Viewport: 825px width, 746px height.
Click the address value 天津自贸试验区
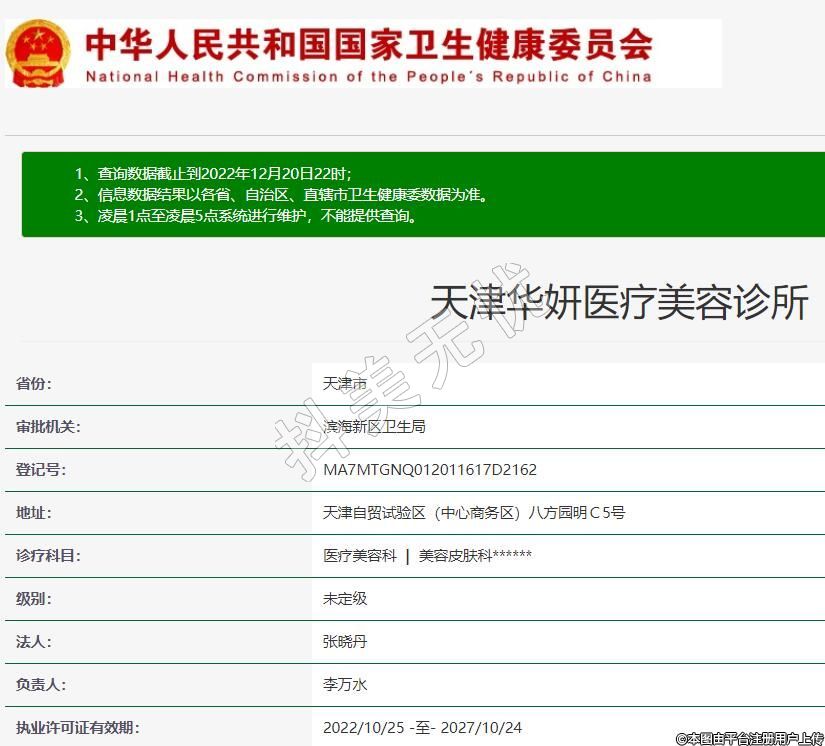474,513
